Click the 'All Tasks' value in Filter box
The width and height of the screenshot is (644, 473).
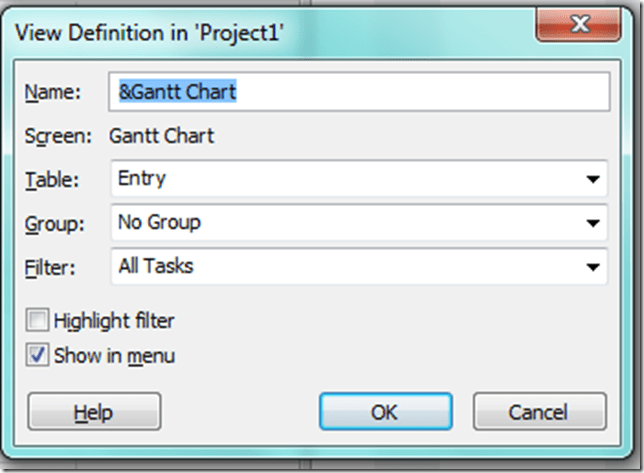pos(155,266)
